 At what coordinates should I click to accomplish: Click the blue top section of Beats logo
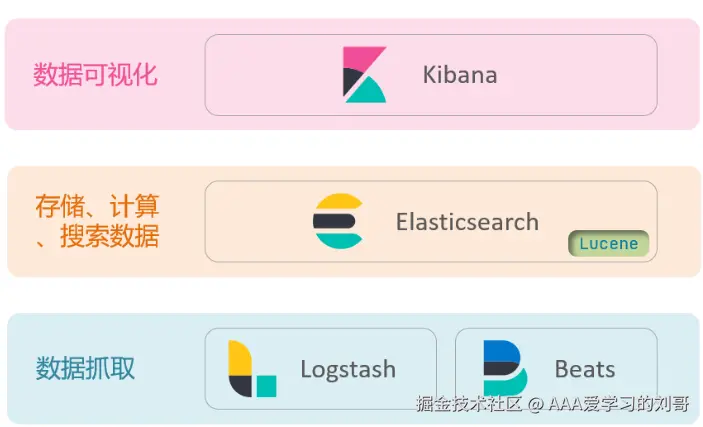(501, 351)
